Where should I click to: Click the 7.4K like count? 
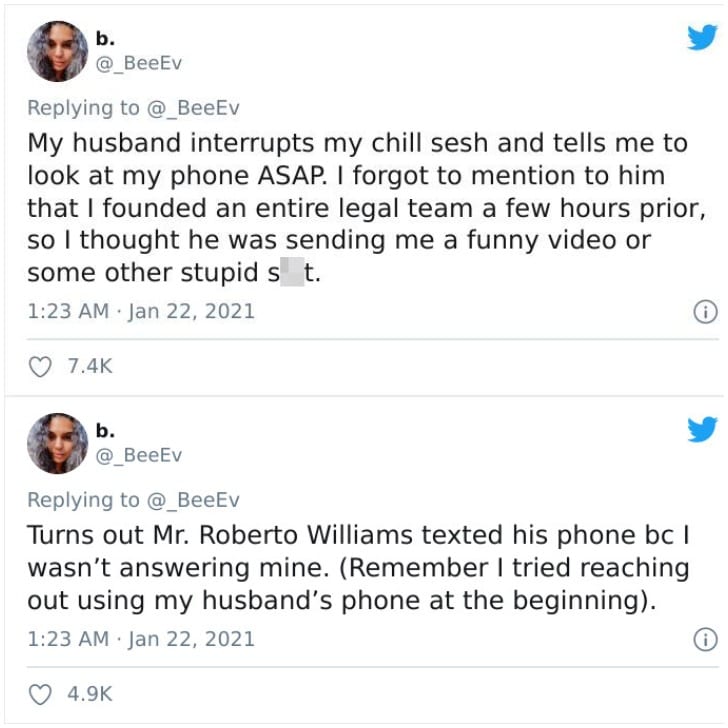[90, 366]
